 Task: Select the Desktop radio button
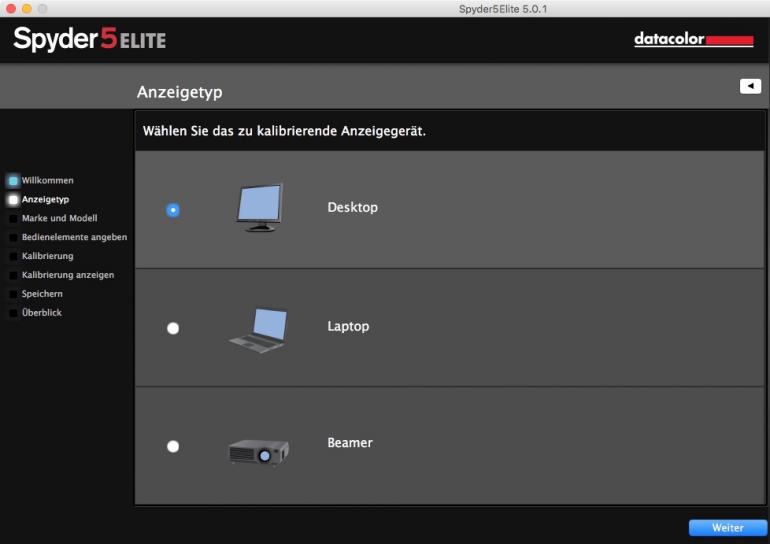[173, 210]
